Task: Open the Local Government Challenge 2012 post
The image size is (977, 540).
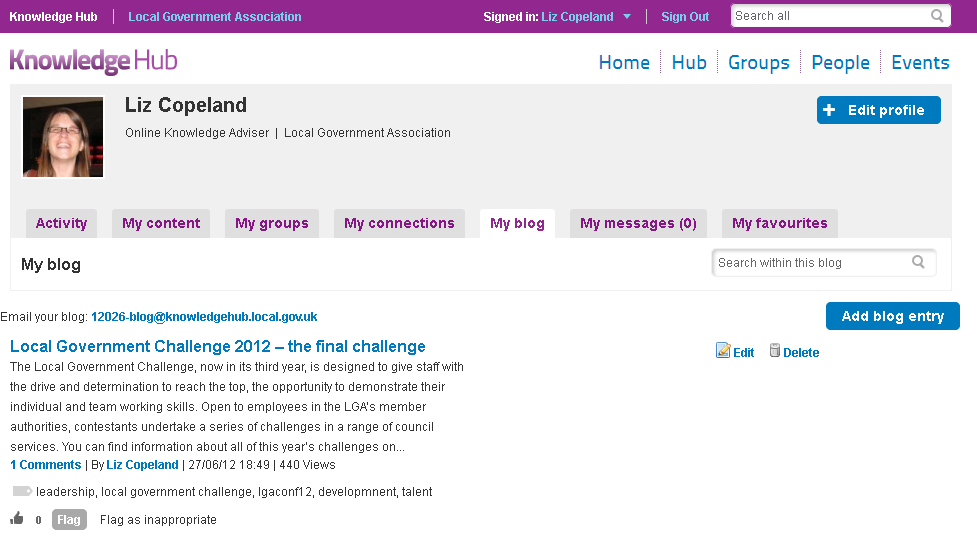Action: [x=217, y=346]
